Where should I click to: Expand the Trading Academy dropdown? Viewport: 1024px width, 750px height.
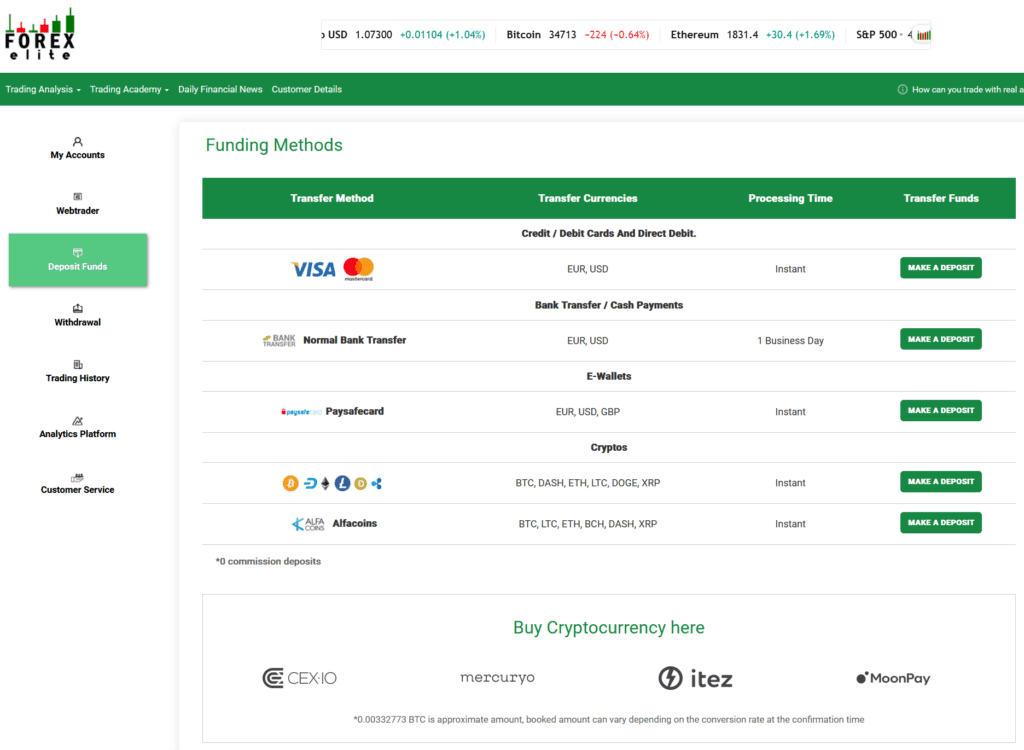pyautogui.click(x=129, y=89)
